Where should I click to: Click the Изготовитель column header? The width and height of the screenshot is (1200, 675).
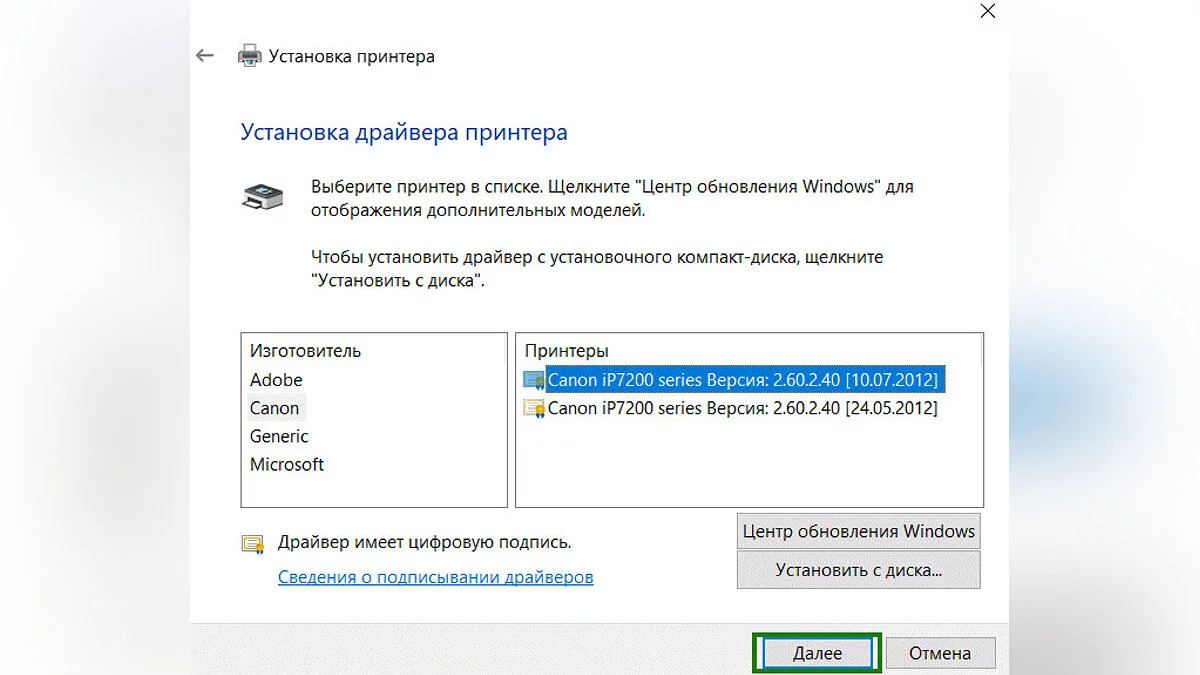(305, 351)
